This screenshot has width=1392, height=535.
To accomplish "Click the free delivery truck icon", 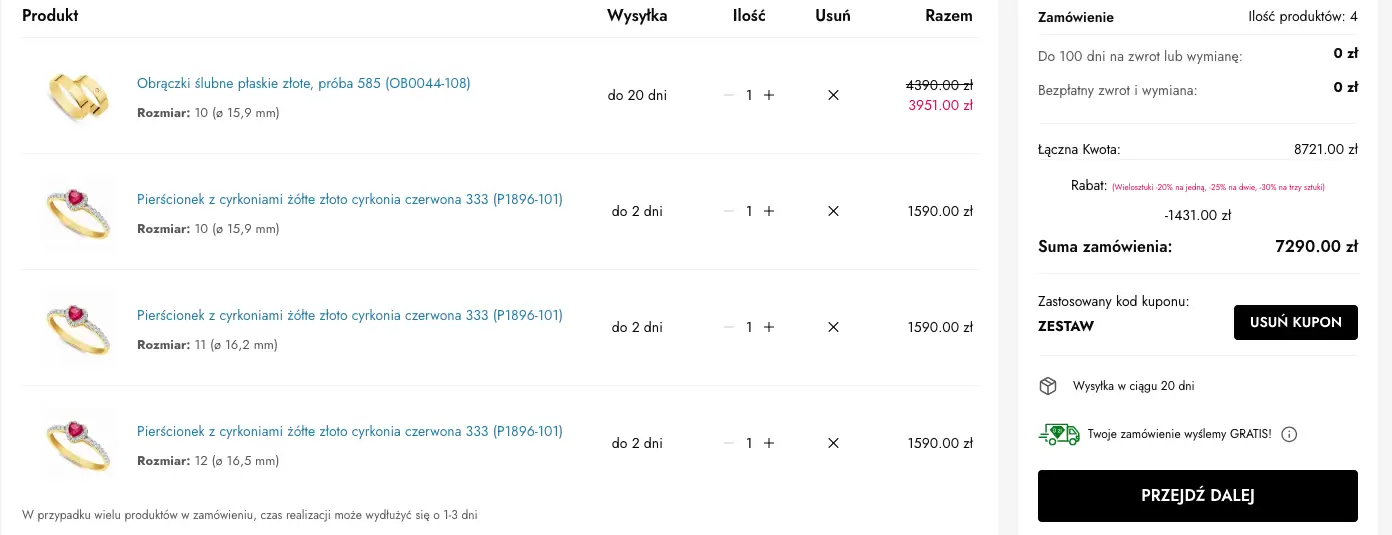I will (1059, 434).
